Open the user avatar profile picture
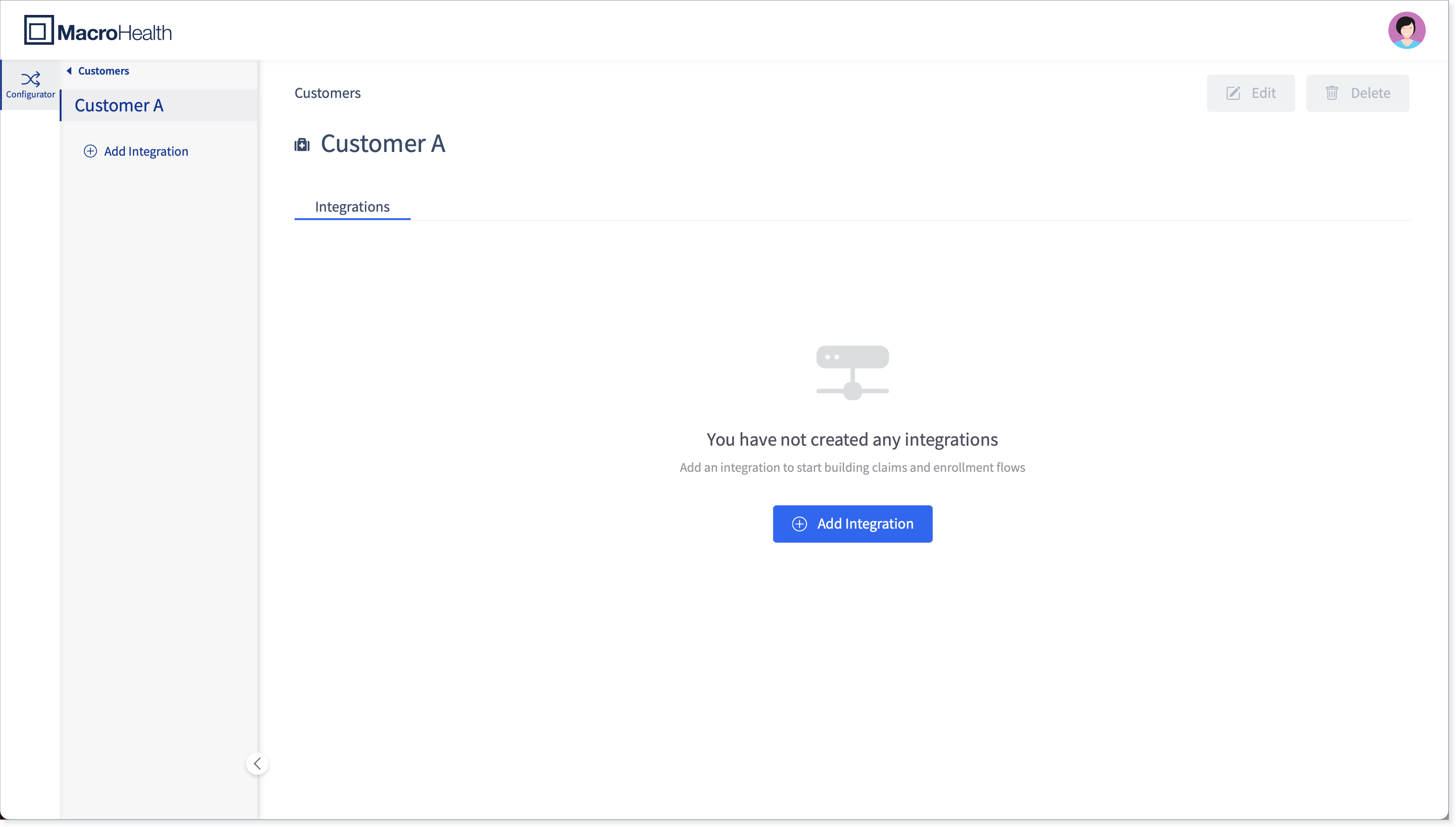Viewport: 1456px width, 827px height. 1406,30
